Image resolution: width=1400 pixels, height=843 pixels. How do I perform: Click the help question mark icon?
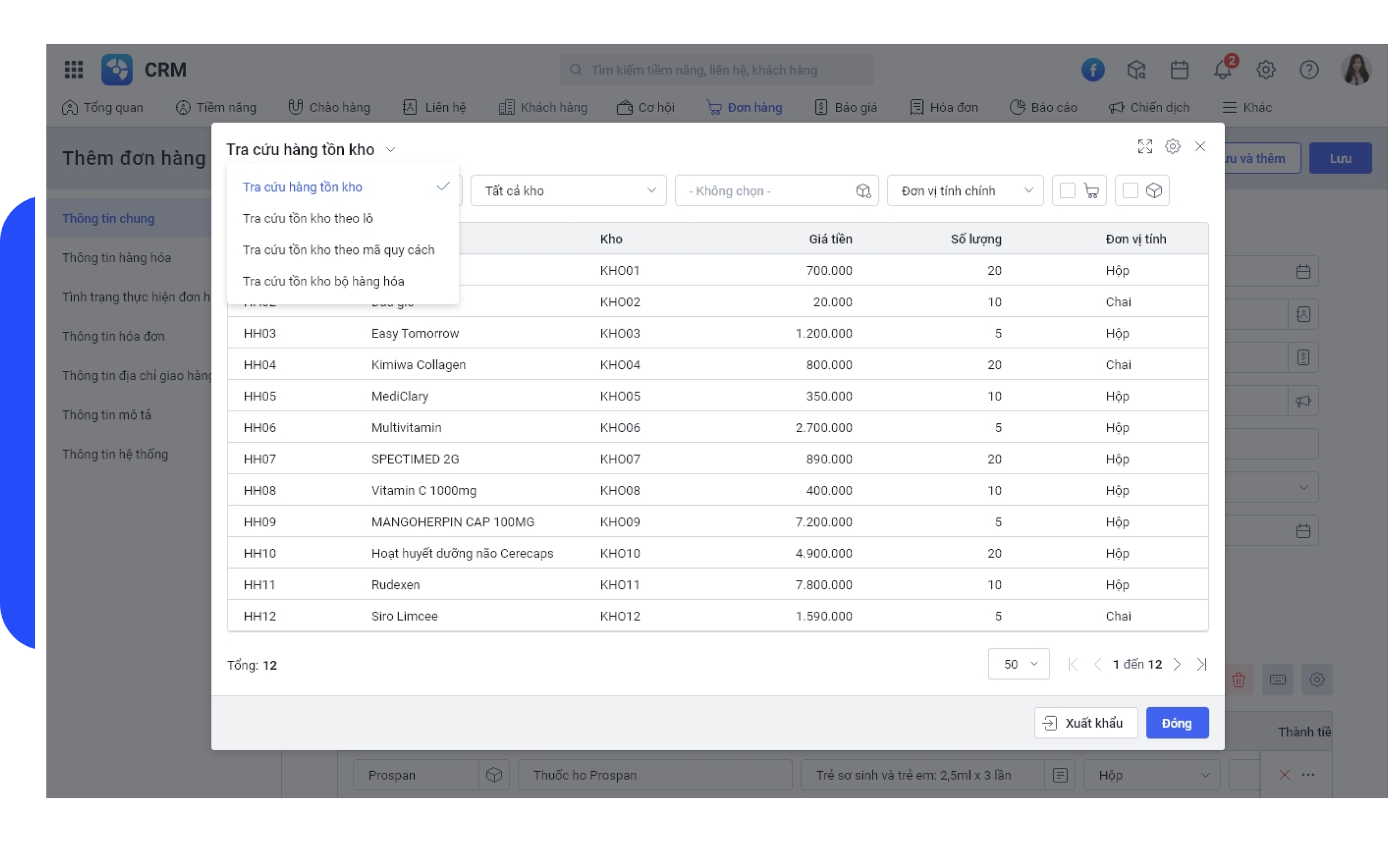[x=1308, y=70]
